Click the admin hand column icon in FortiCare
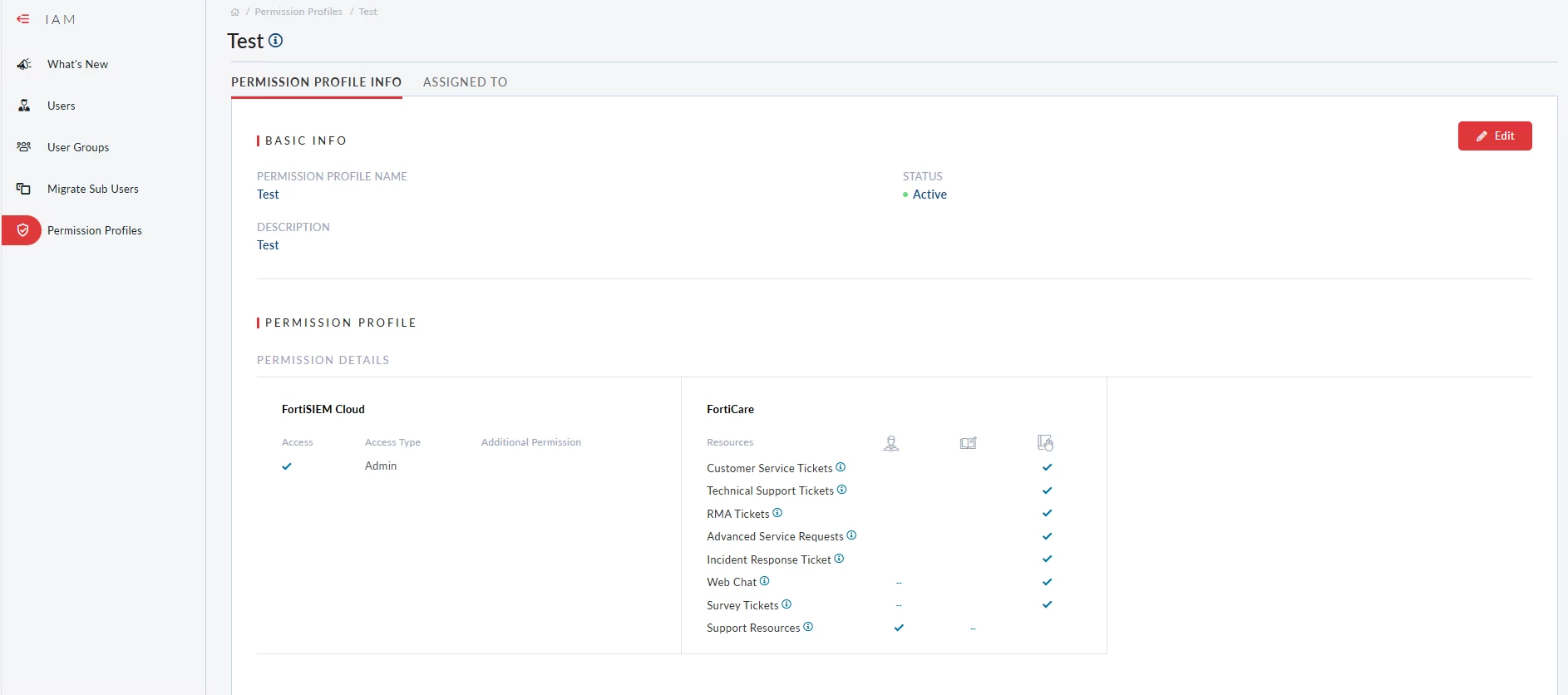 [x=1046, y=443]
